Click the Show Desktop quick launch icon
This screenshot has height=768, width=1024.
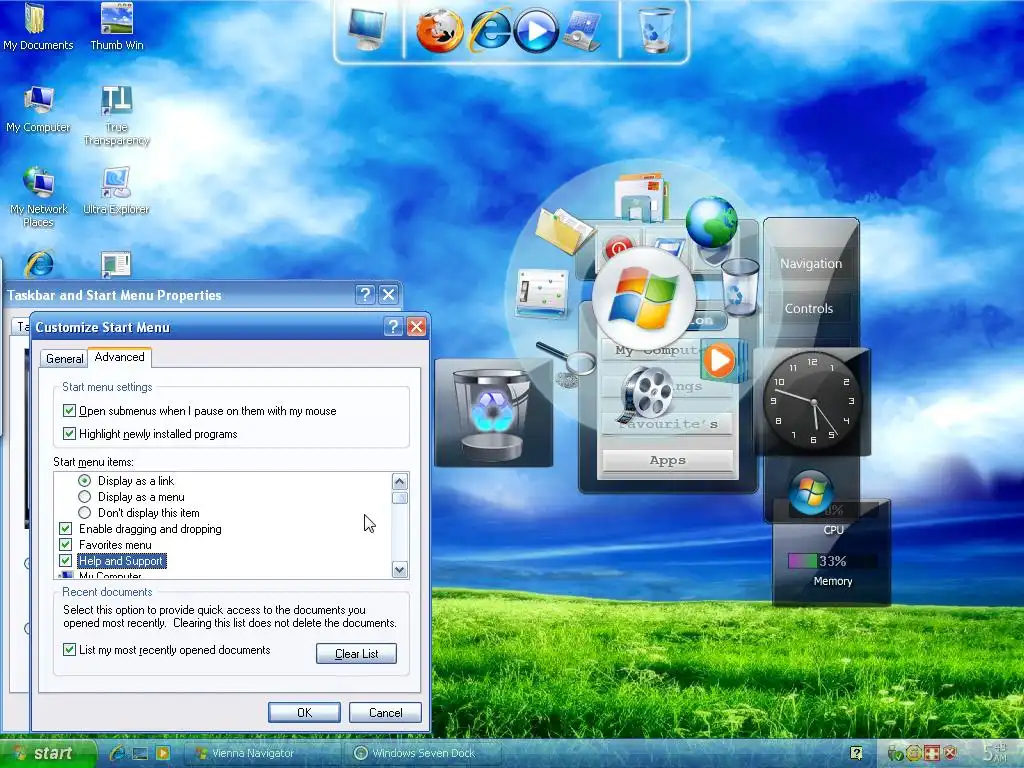[140, 754]
